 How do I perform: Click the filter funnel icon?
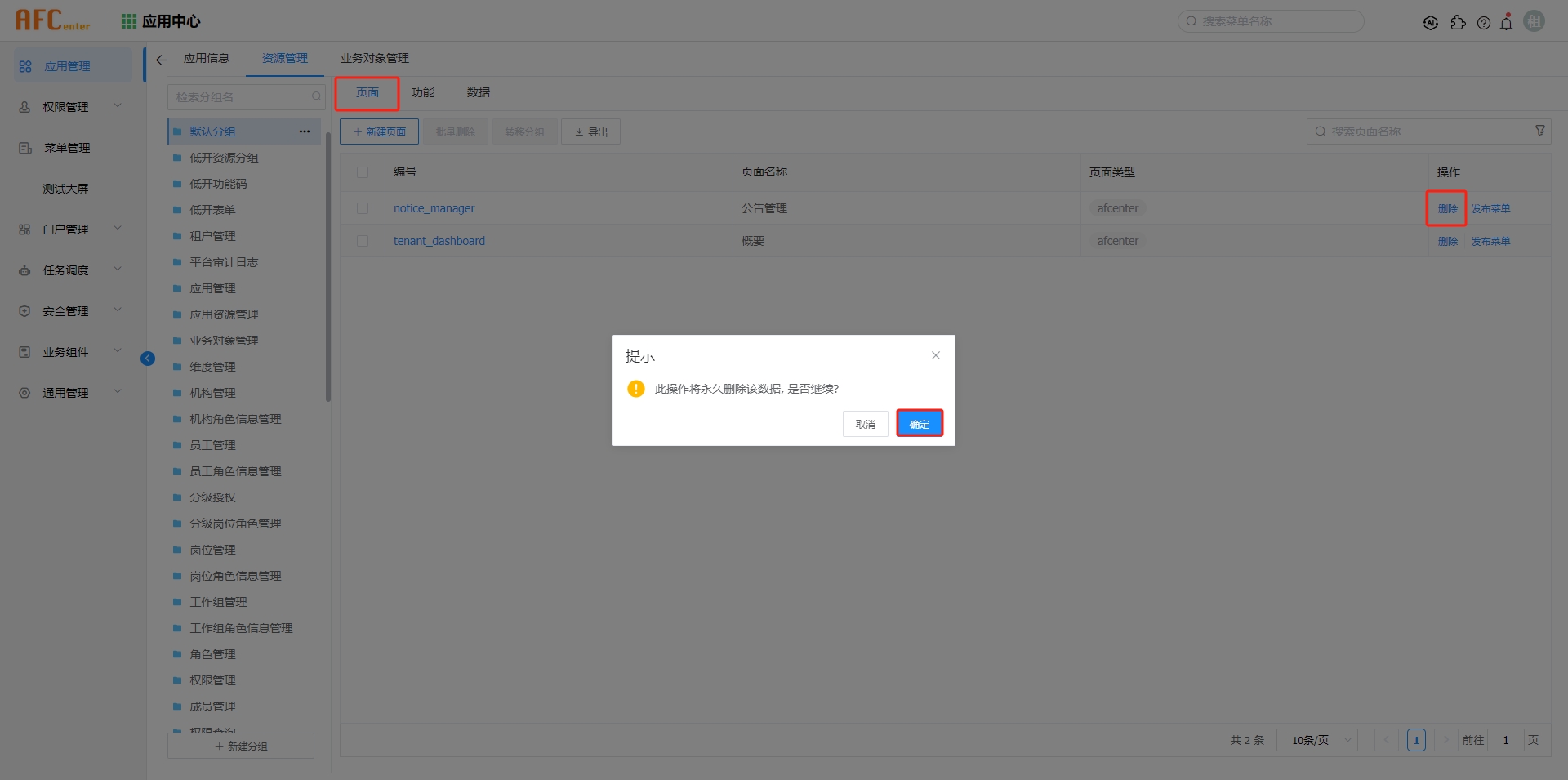click(x=1539, y=131)
